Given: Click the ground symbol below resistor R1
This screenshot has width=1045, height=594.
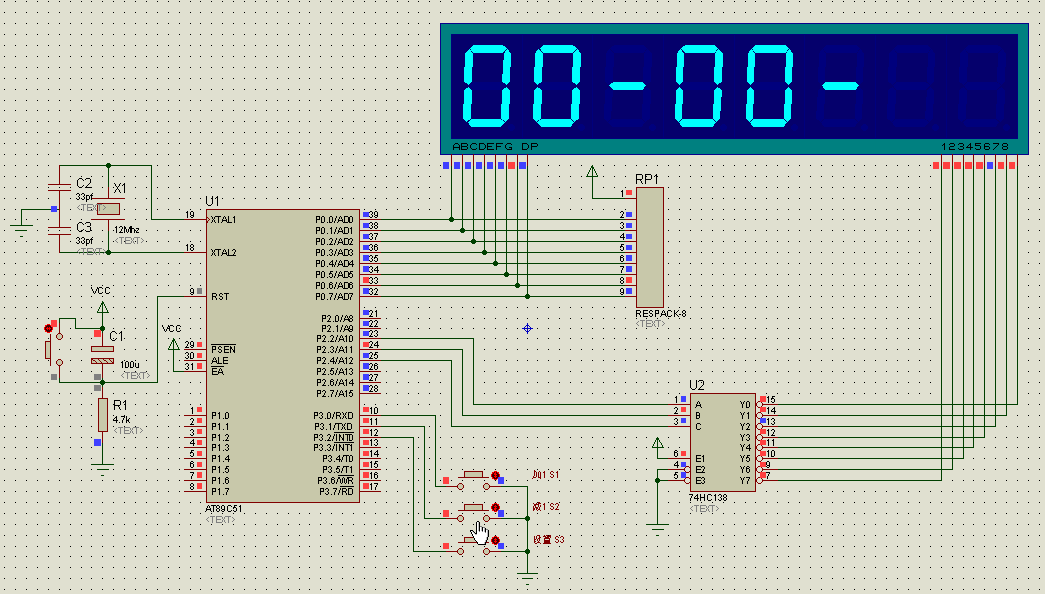Looking at the screenshot, I should click(102, 469).
